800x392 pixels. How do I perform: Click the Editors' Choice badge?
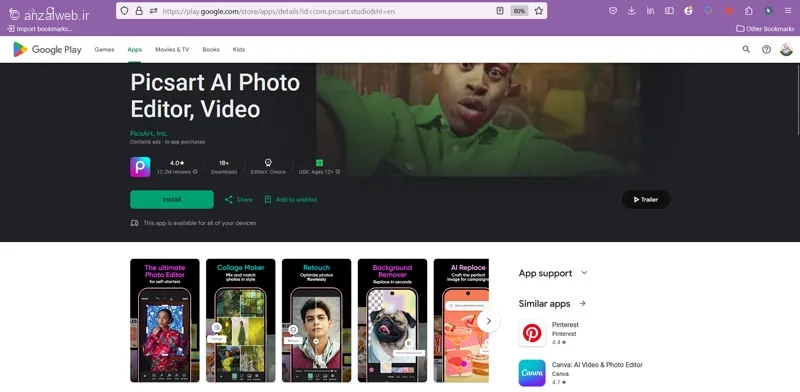tap(268, 167)
